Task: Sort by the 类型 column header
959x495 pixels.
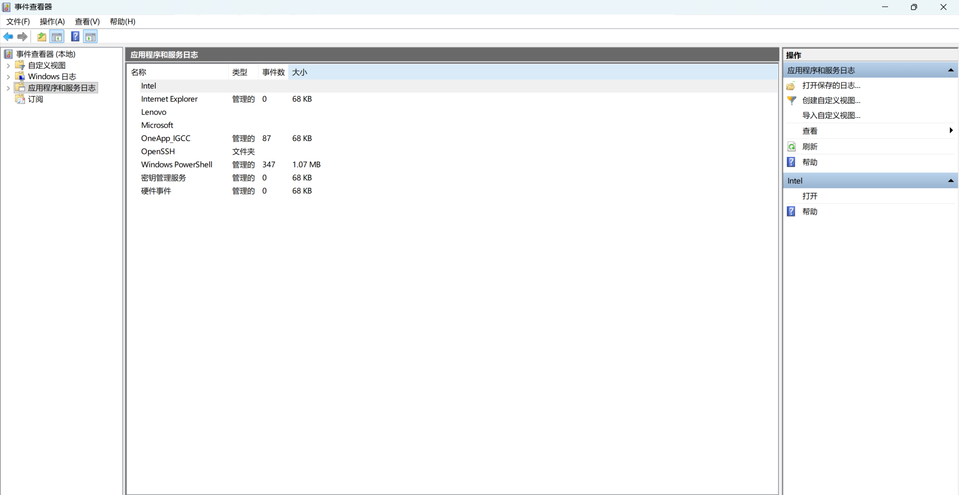Action: point(243,72)
